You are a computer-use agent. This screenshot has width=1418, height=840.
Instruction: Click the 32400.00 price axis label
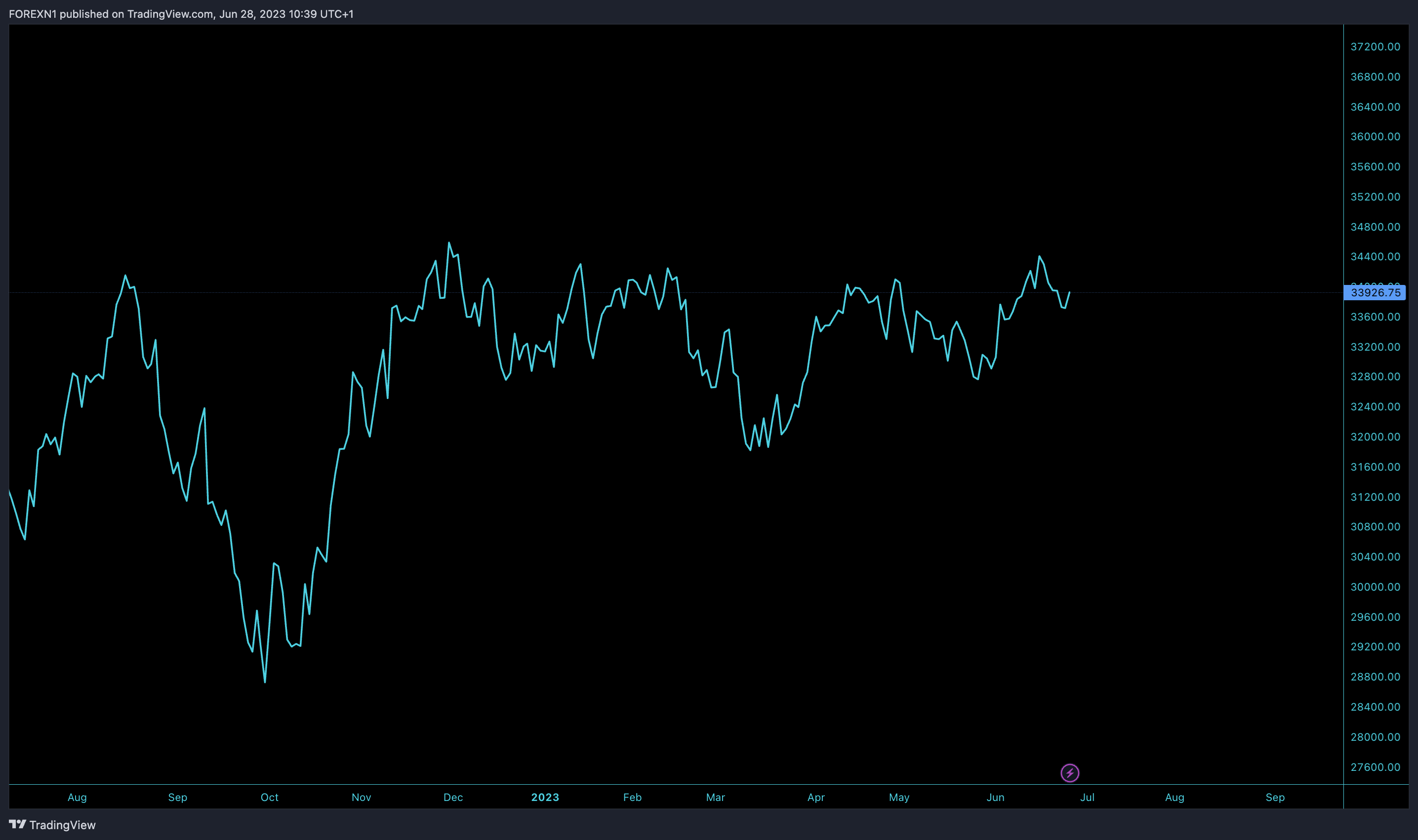(x=1375, y=407)
